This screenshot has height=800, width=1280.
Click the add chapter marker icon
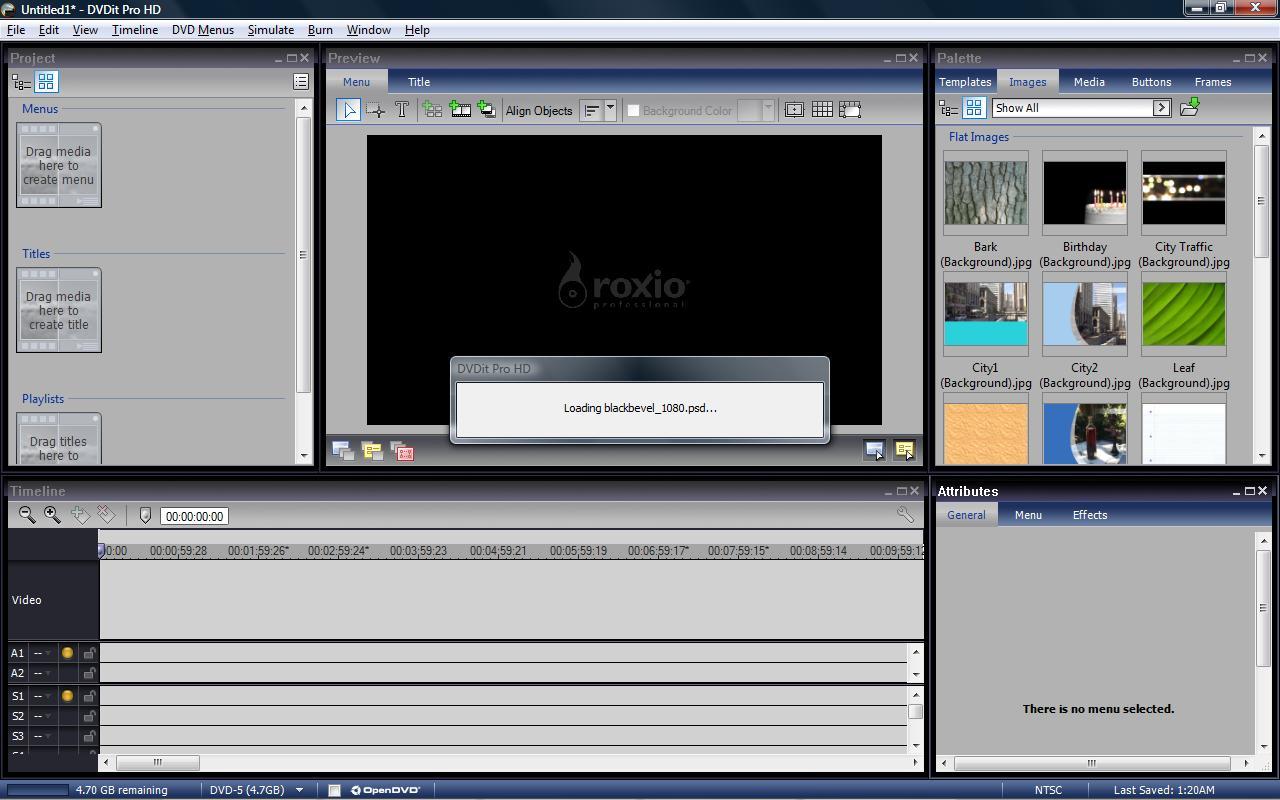coord(80,515)
